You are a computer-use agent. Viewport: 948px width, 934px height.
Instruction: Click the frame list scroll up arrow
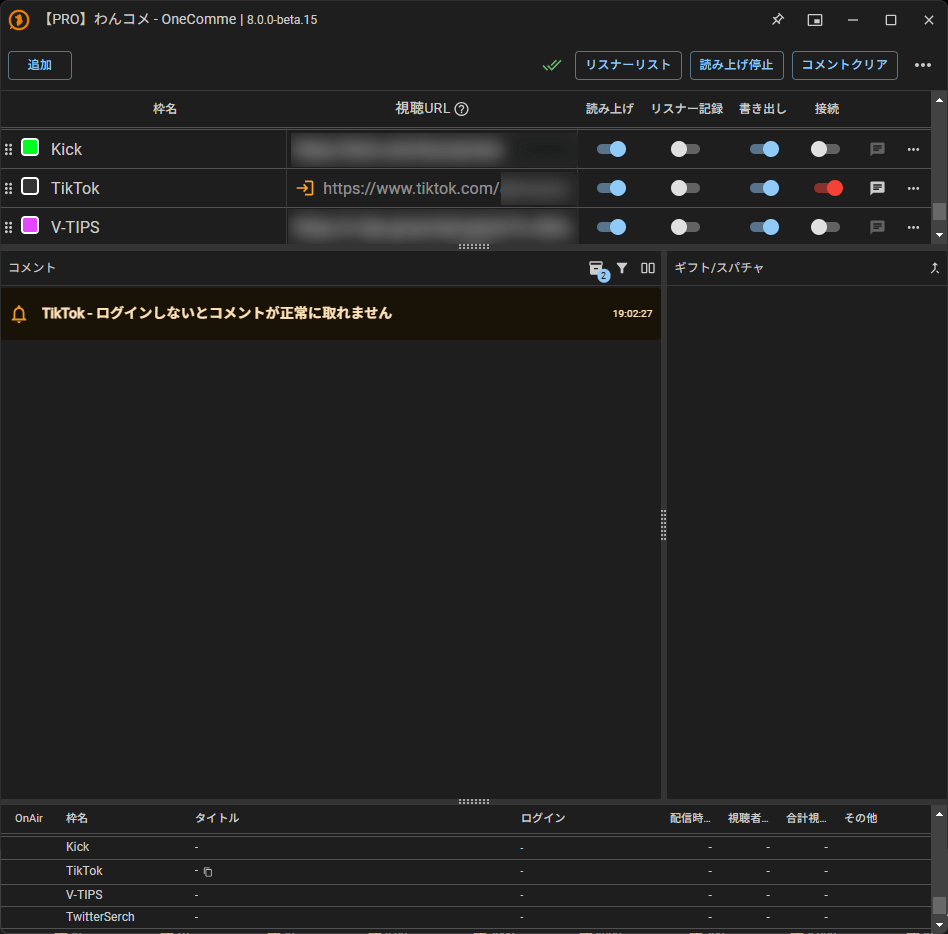[x=939, y=100]
